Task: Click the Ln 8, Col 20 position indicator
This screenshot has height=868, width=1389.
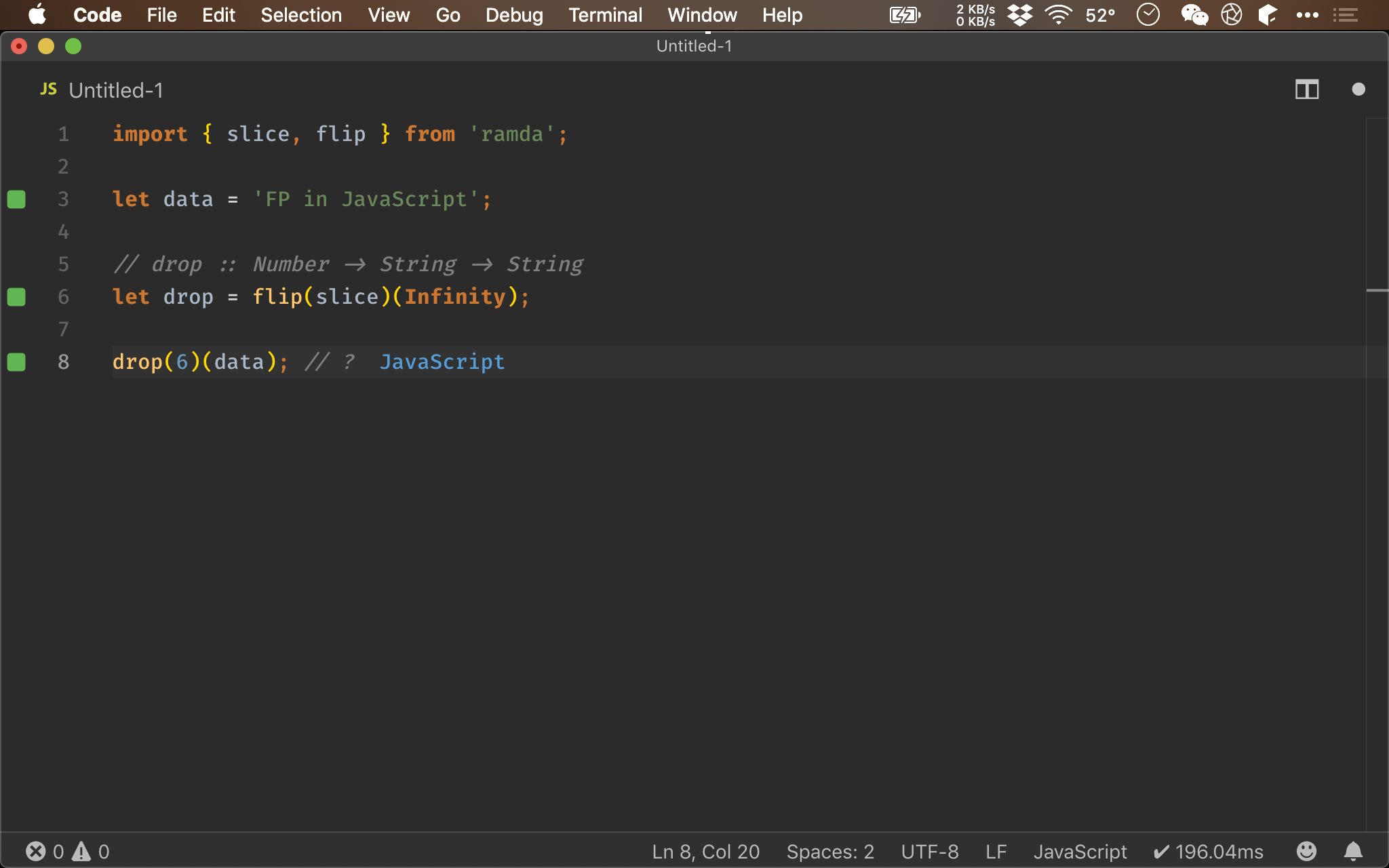Action: tap(705, 852)
